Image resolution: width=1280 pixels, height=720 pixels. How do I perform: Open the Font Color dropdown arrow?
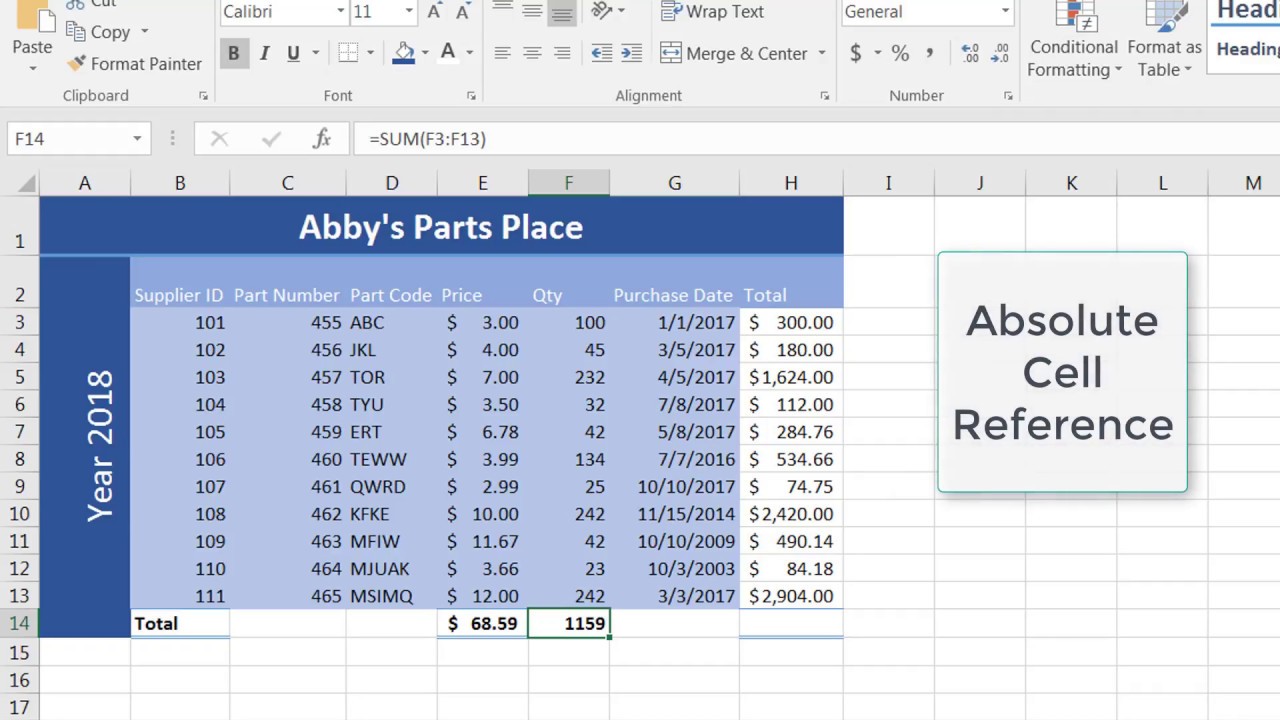point(469,53)
